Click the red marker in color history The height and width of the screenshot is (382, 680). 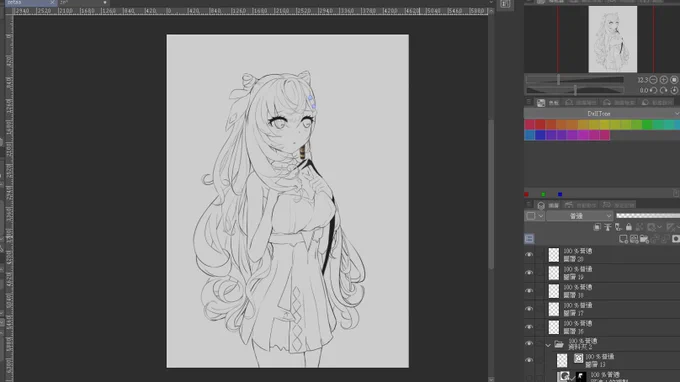(x=526, y=194)
